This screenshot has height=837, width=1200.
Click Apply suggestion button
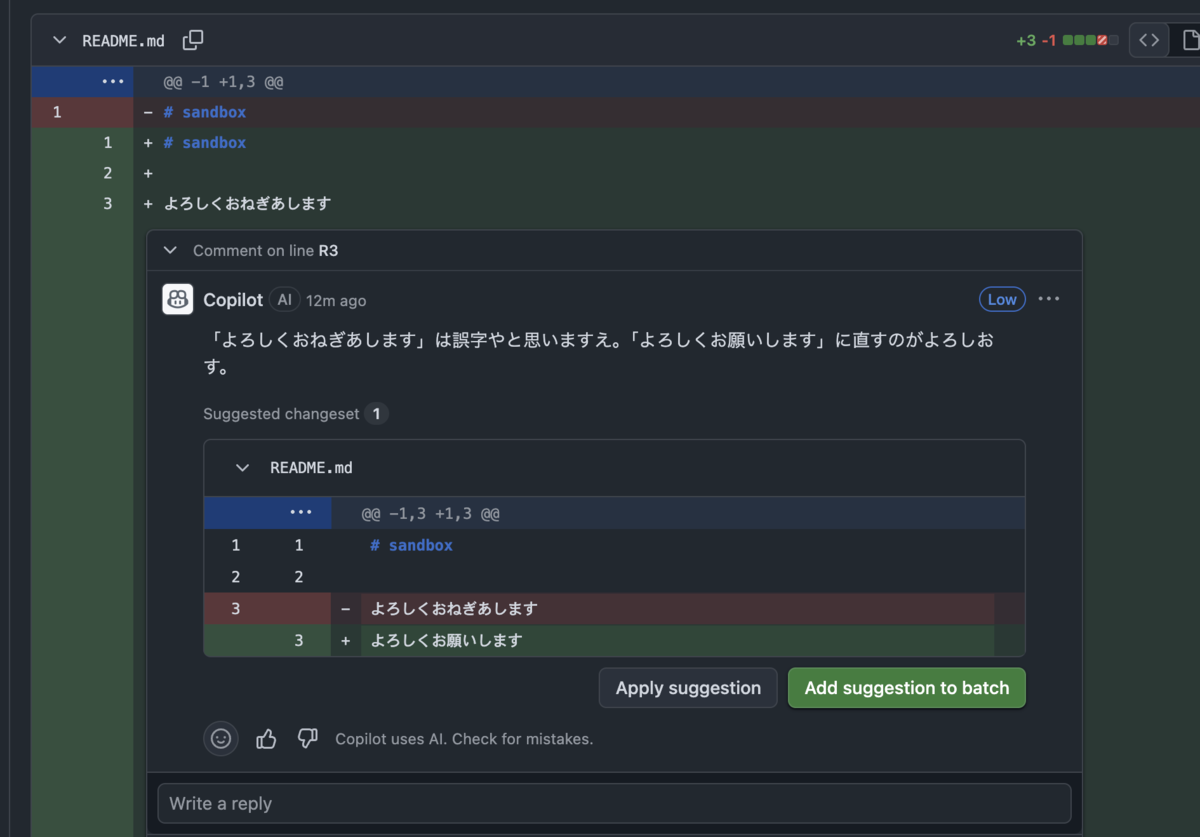point(688,688)
